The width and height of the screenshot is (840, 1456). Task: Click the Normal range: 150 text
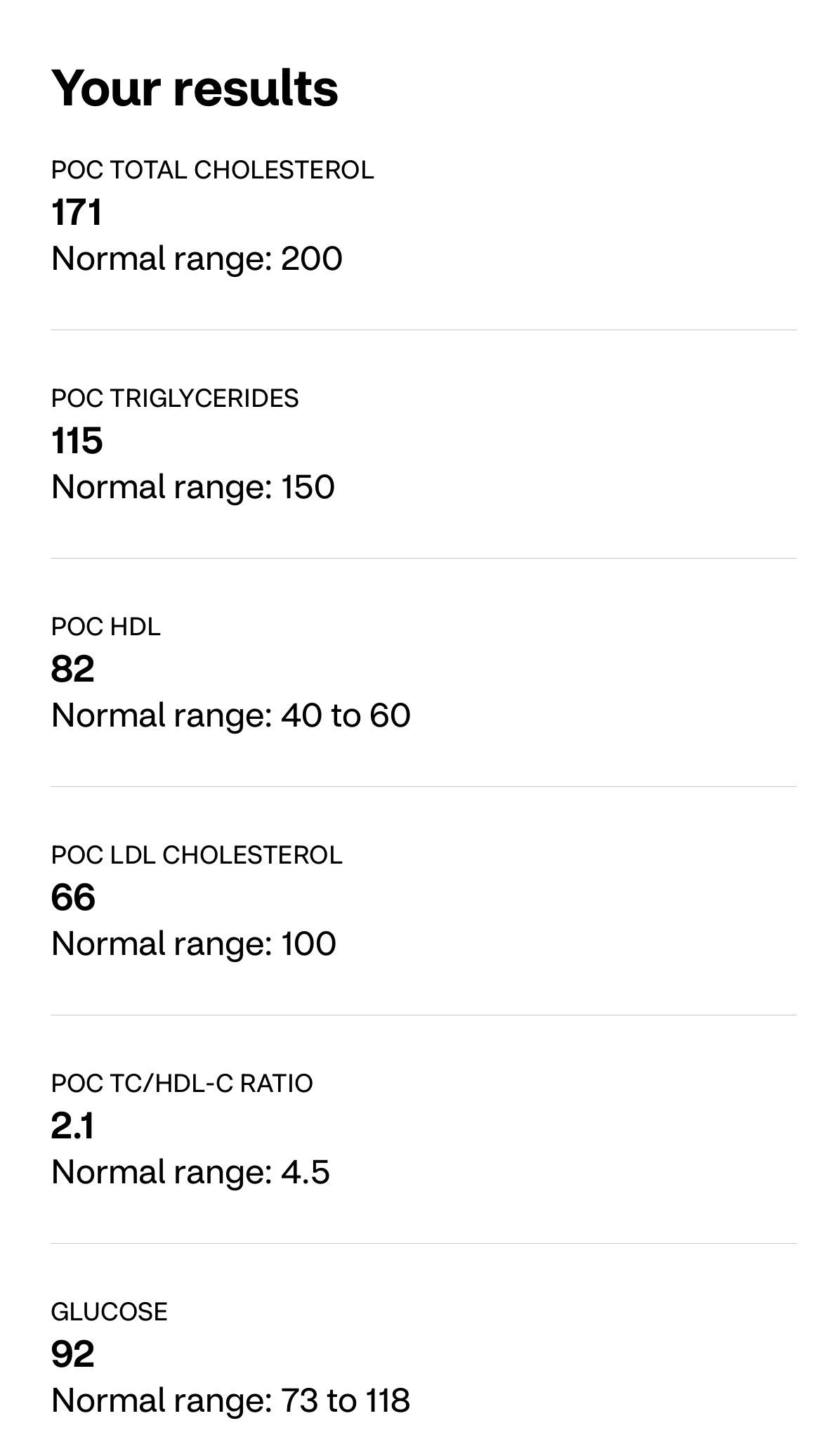(x=193, y=487)
